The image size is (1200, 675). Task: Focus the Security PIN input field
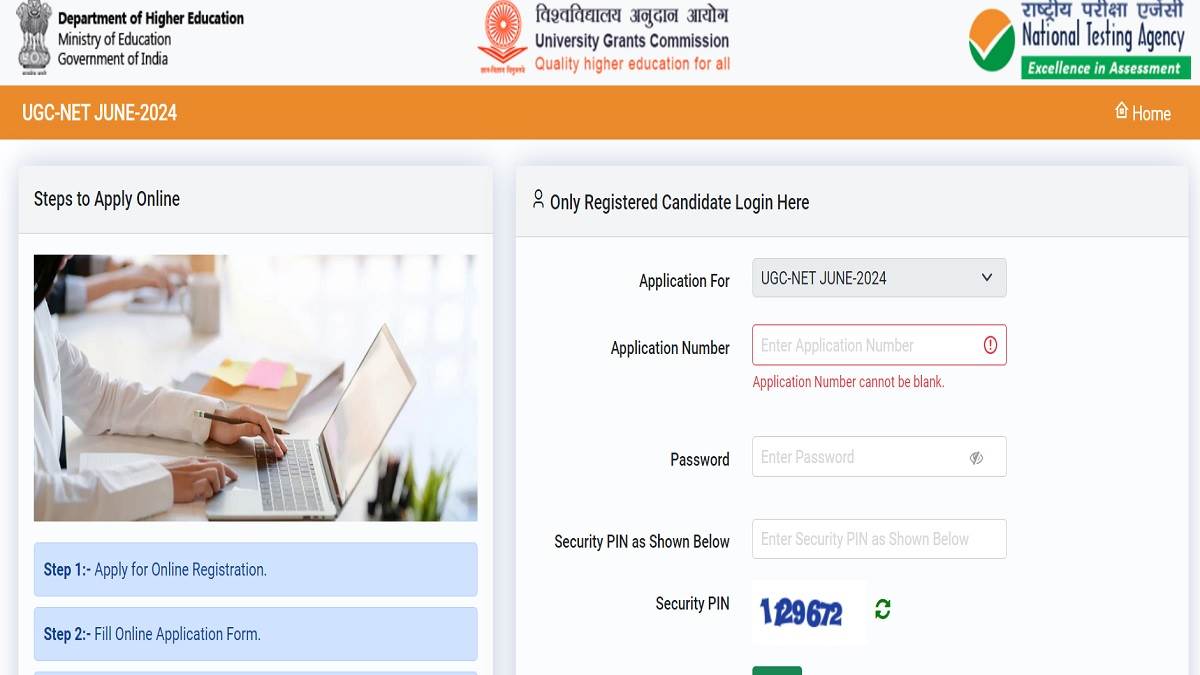tap(879, 539)
